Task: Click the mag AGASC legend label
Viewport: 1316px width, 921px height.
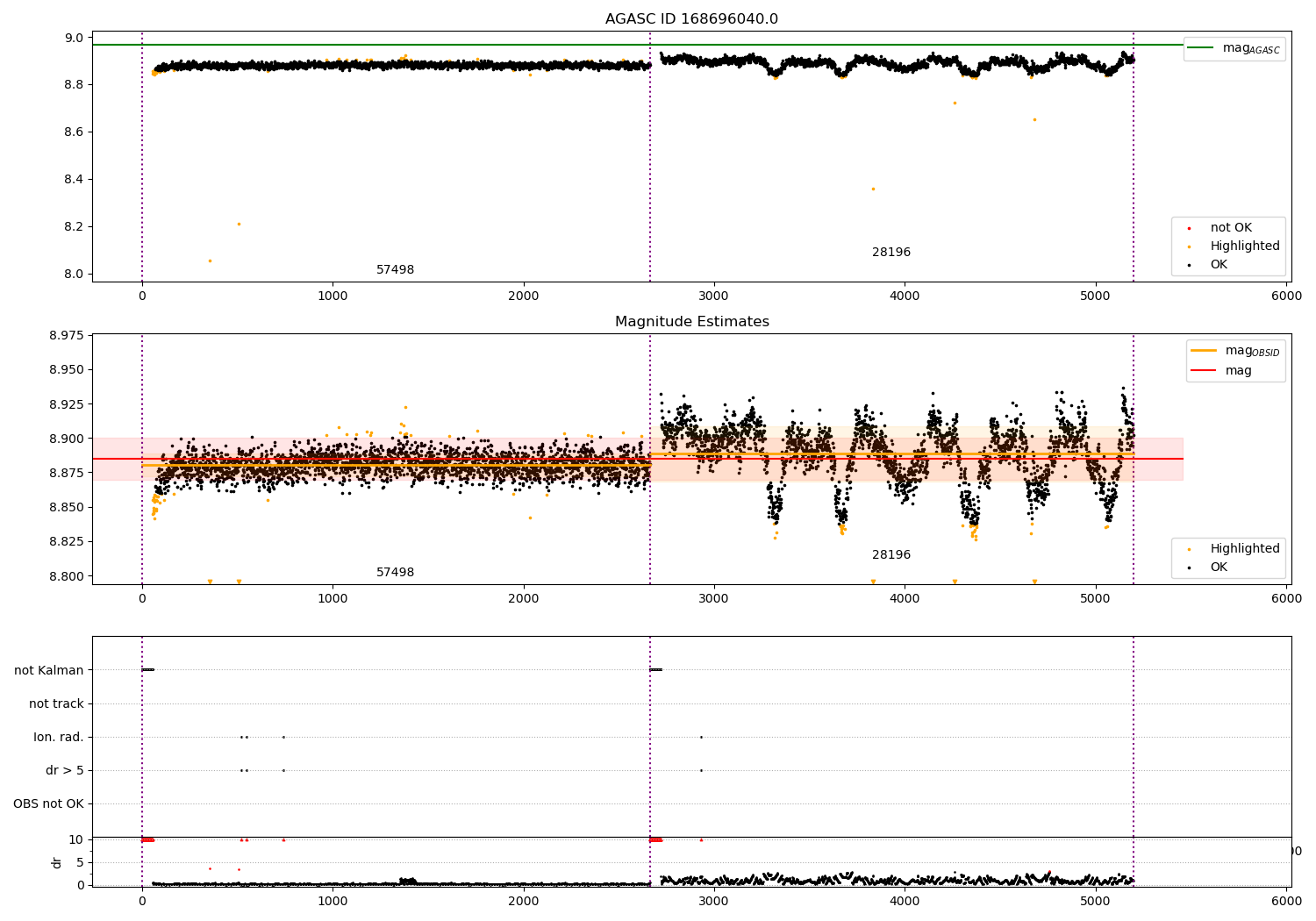Action: coord(1251,49)
